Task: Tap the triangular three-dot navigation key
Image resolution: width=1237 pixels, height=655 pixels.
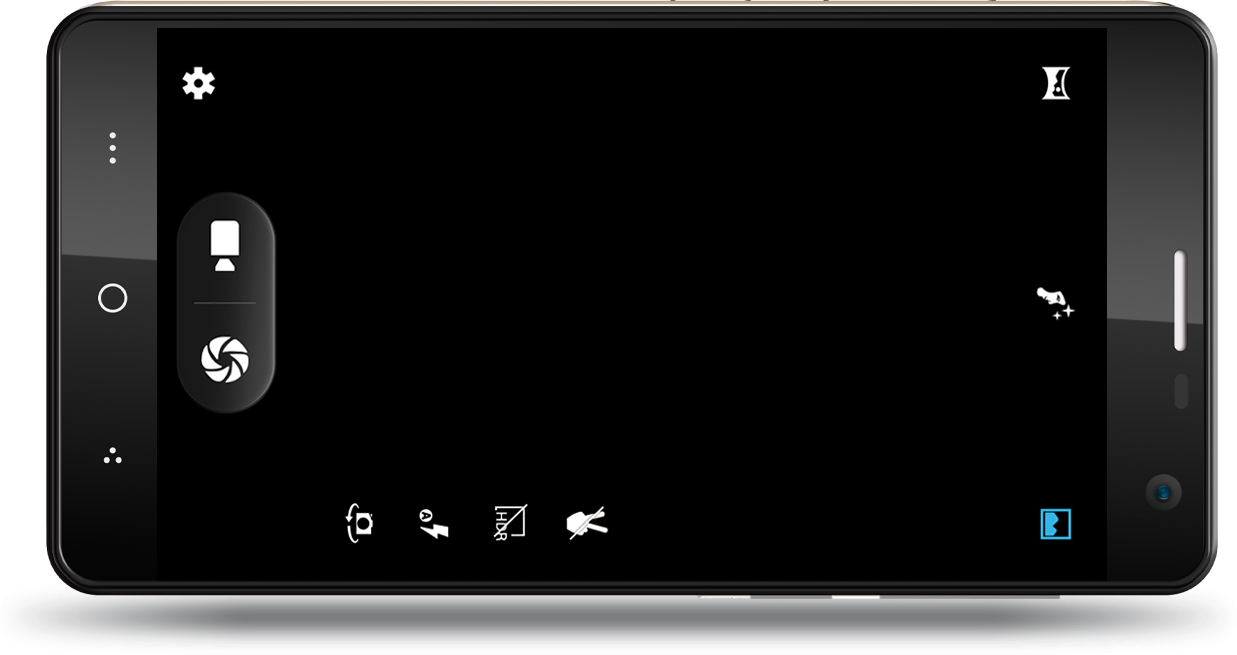Action: (113, 456)
